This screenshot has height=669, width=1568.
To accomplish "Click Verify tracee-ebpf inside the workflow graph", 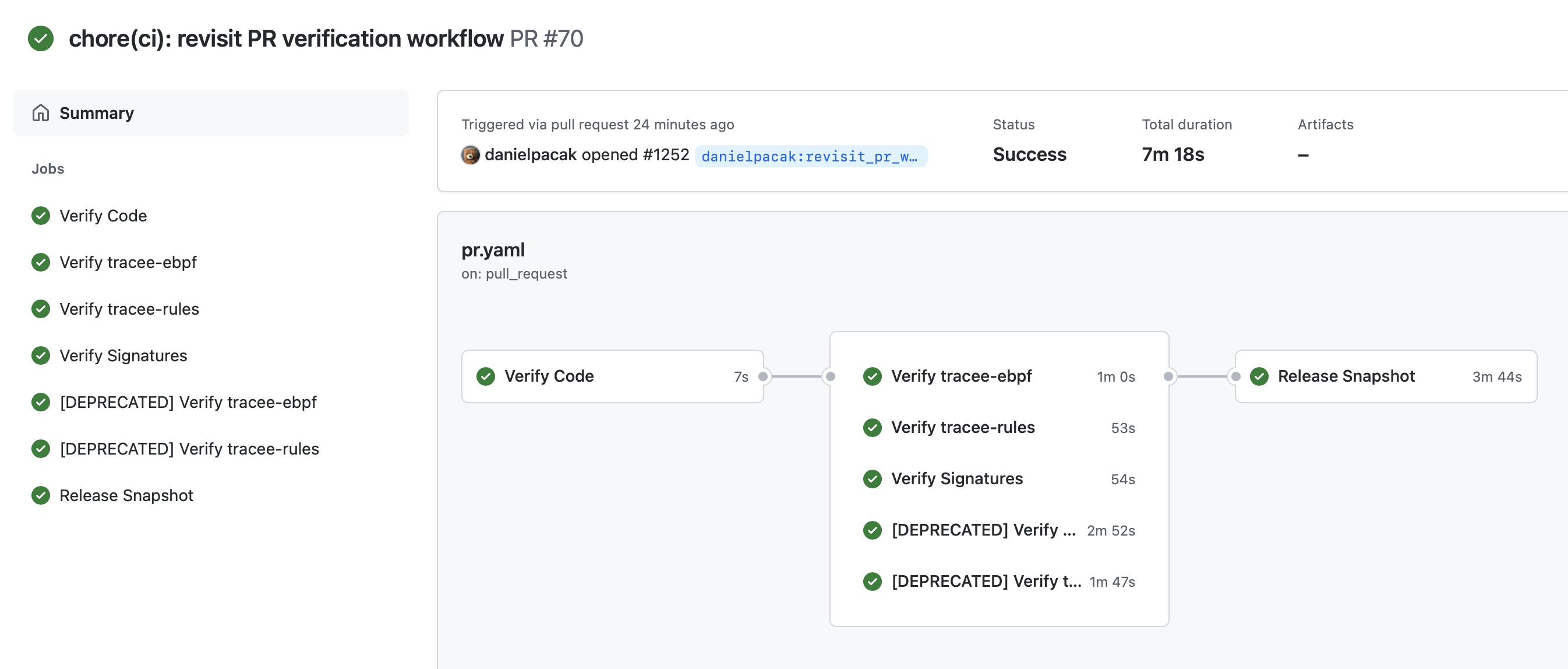I will [x=962, y=376].
